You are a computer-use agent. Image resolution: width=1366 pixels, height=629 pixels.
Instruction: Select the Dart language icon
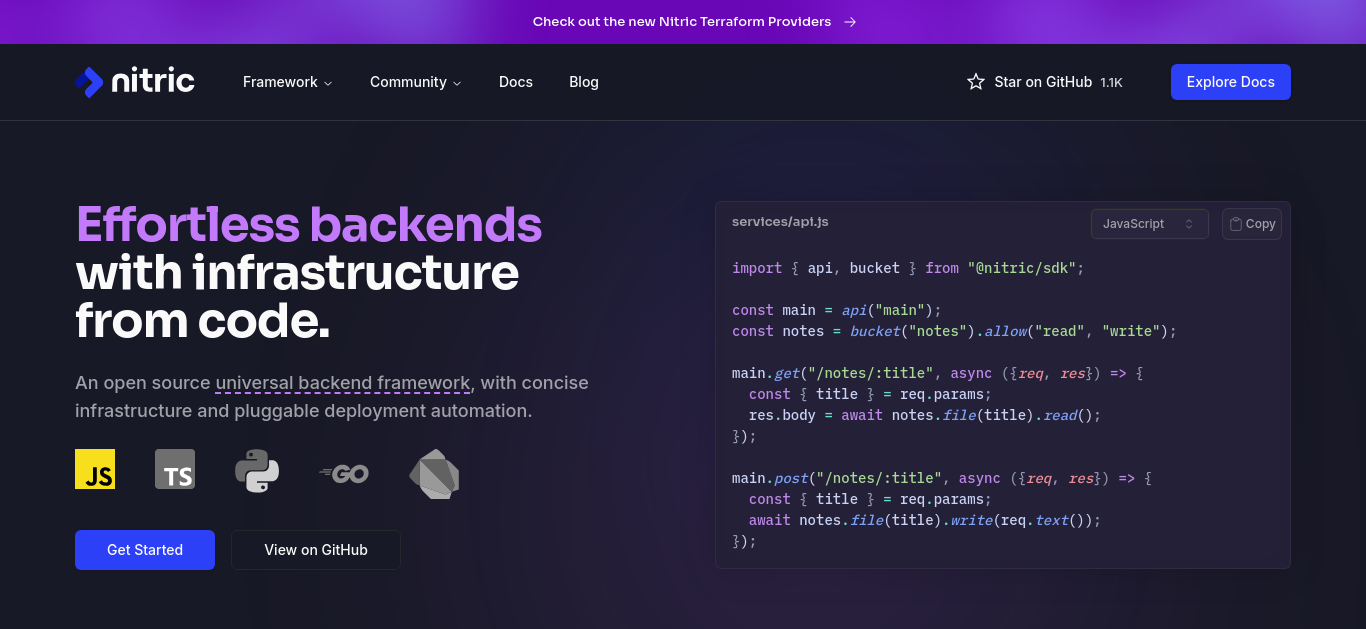pos(434,473)
